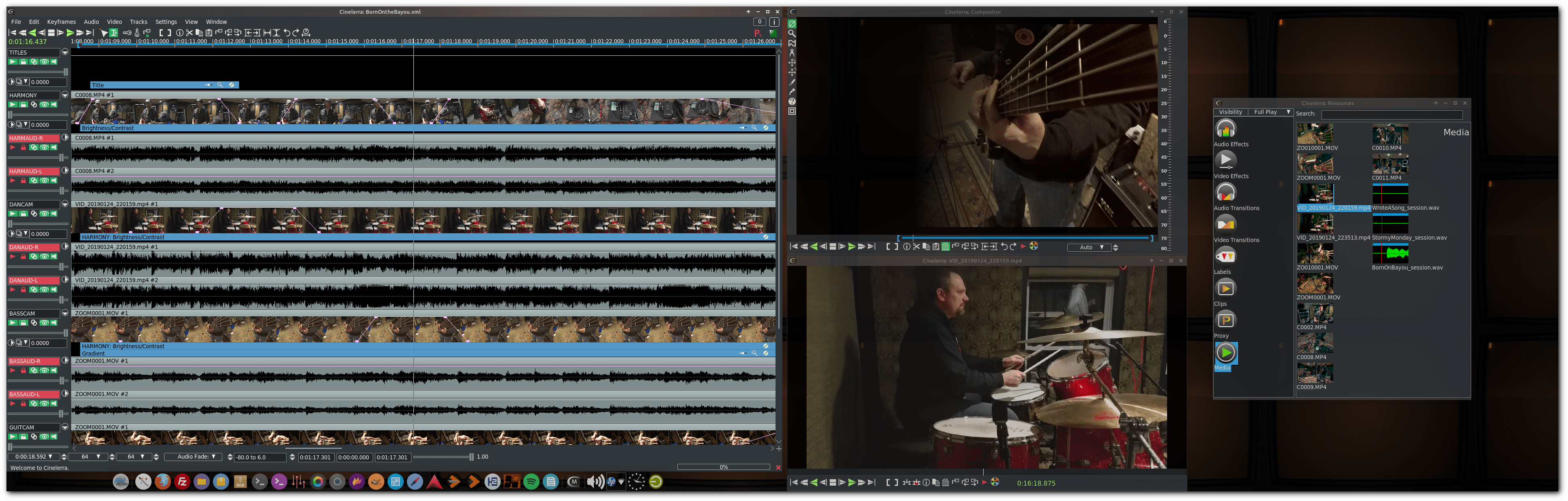Click the Undo icon in main toolbar
This screenshot has height=501, width=1568.
click(x=287, y=33)
